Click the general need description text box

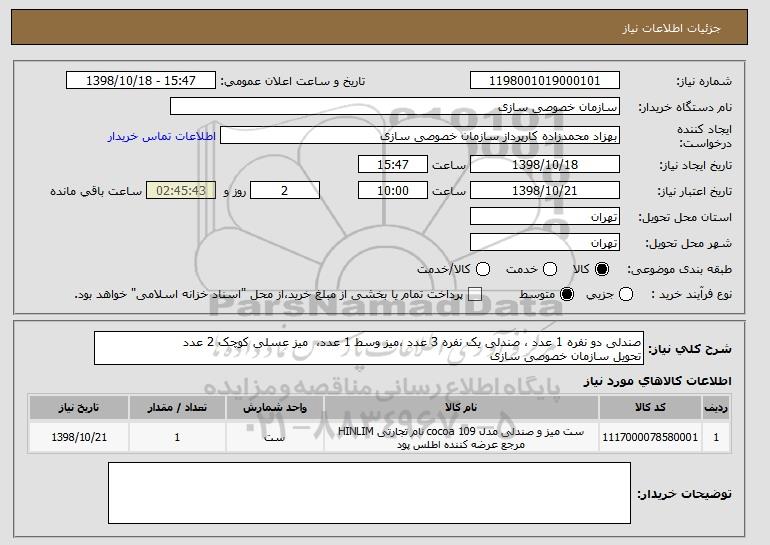point(369,348)
